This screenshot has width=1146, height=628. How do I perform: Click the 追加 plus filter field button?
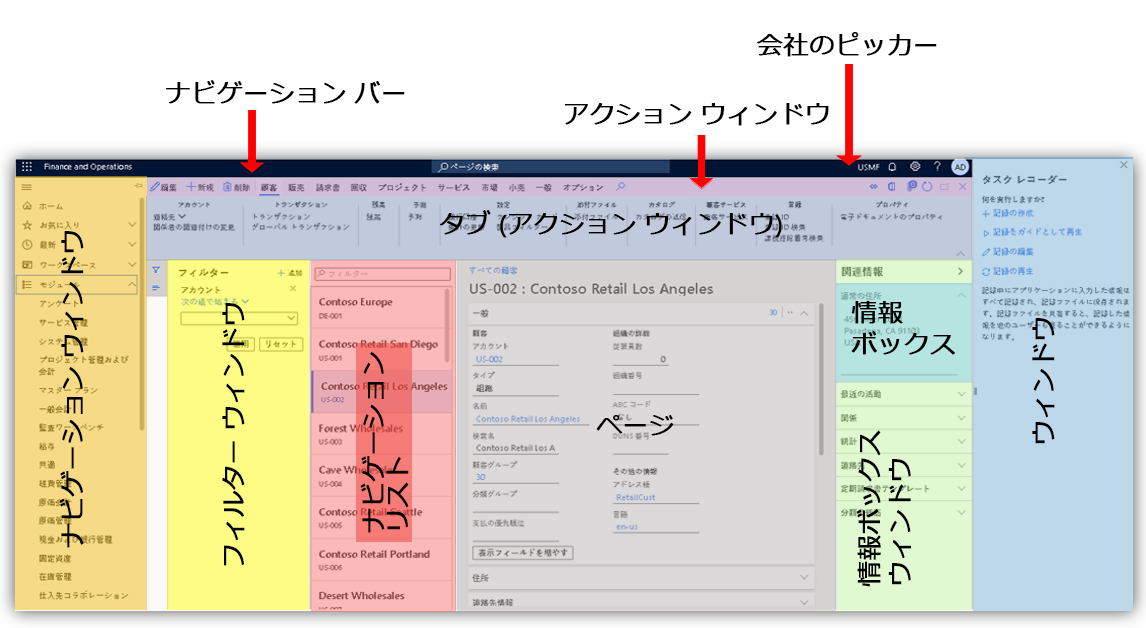tap(289, 273)
